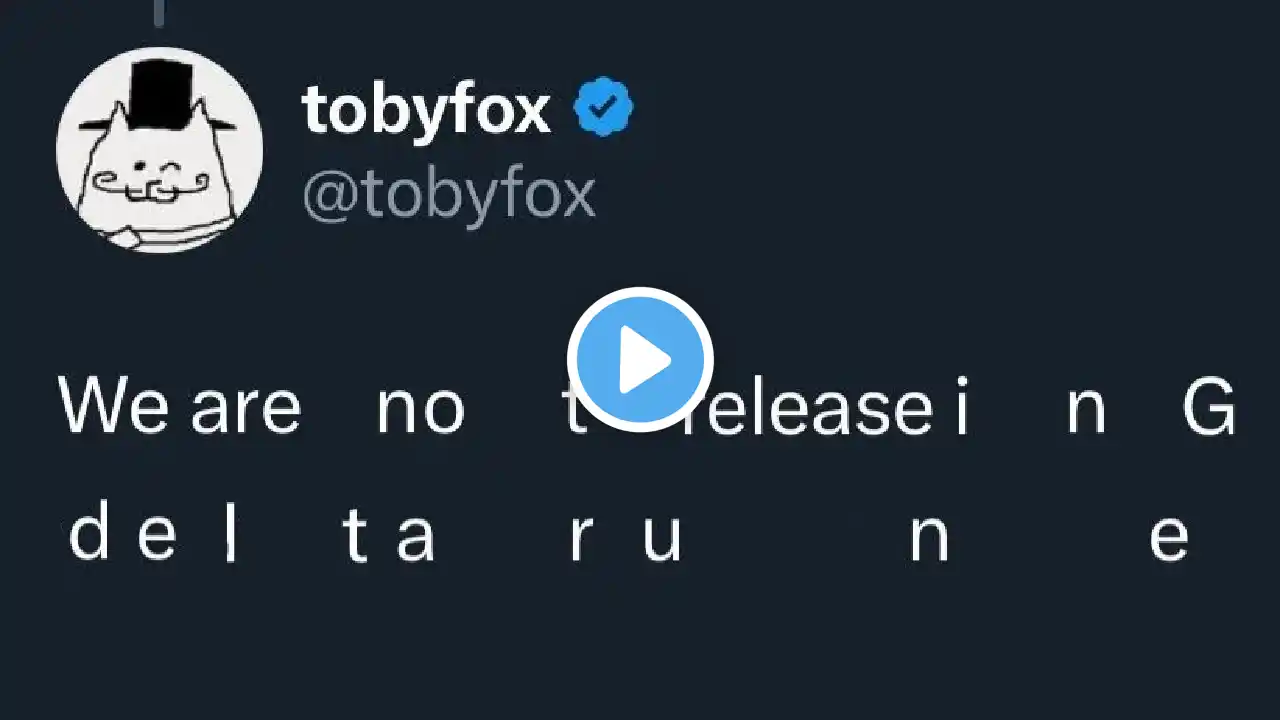Click the thread connector line above the avatar

[x=160, y=13]
